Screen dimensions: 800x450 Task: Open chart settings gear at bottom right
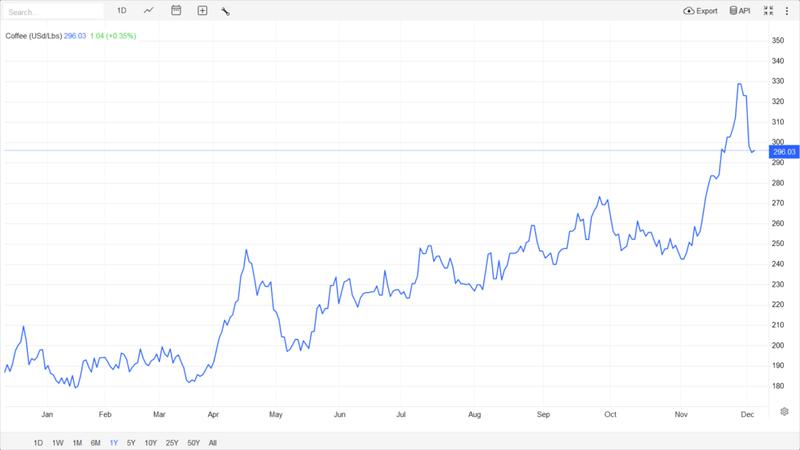785,411
